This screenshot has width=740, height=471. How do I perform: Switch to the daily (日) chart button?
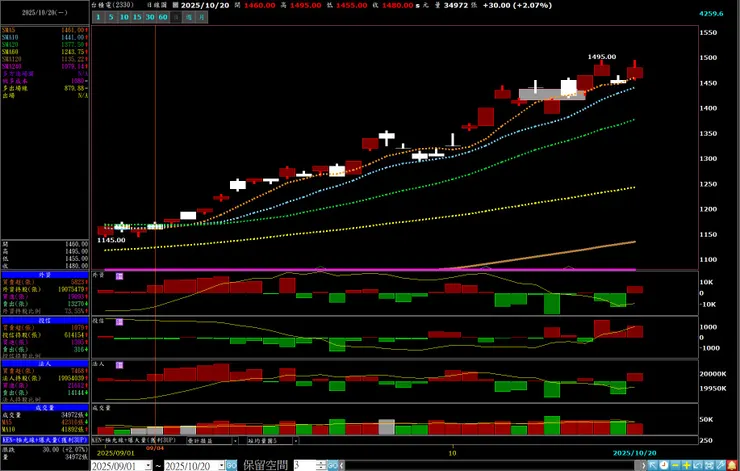(176, 17)
